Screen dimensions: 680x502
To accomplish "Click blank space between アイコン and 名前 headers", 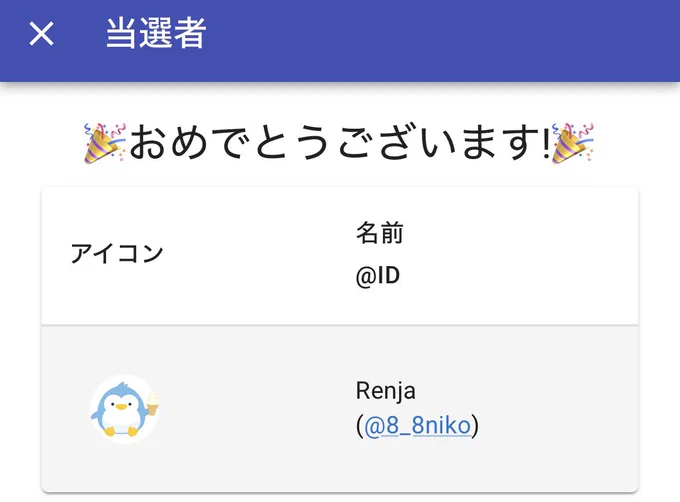I will (259, 255).
